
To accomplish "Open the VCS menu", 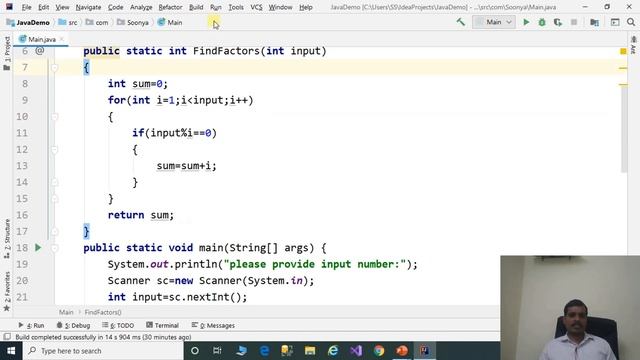I will 256,7.
